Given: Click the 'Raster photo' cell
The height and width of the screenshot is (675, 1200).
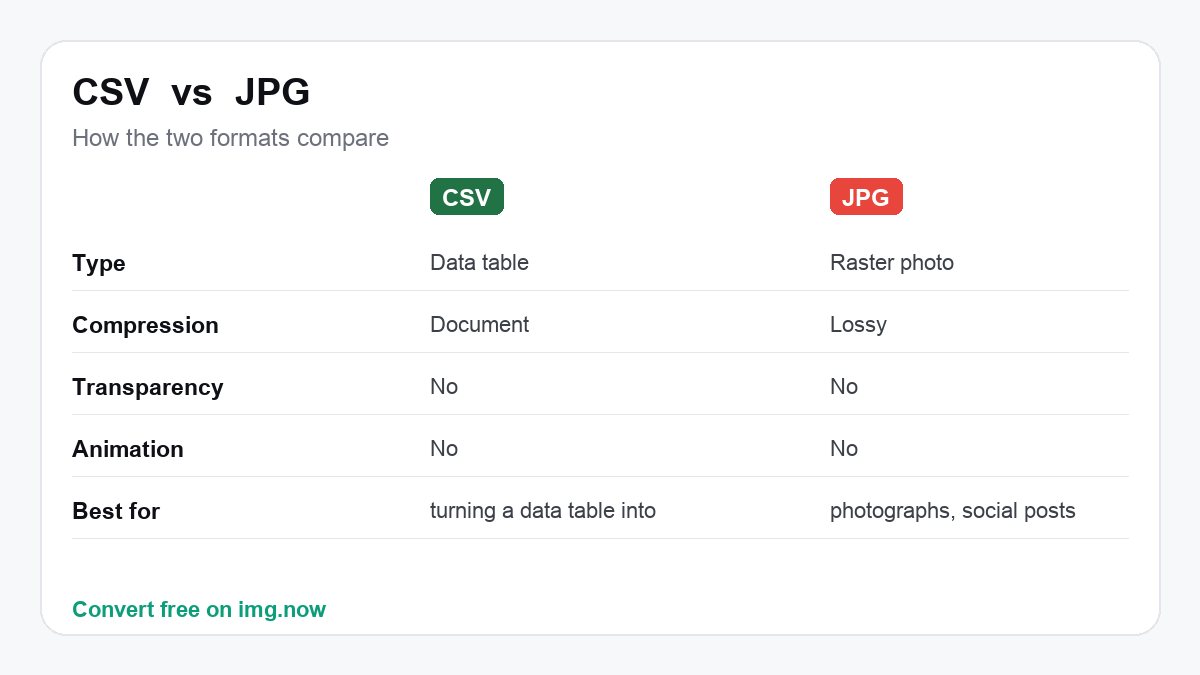Looking at the screenshot, I should point(892,263).
